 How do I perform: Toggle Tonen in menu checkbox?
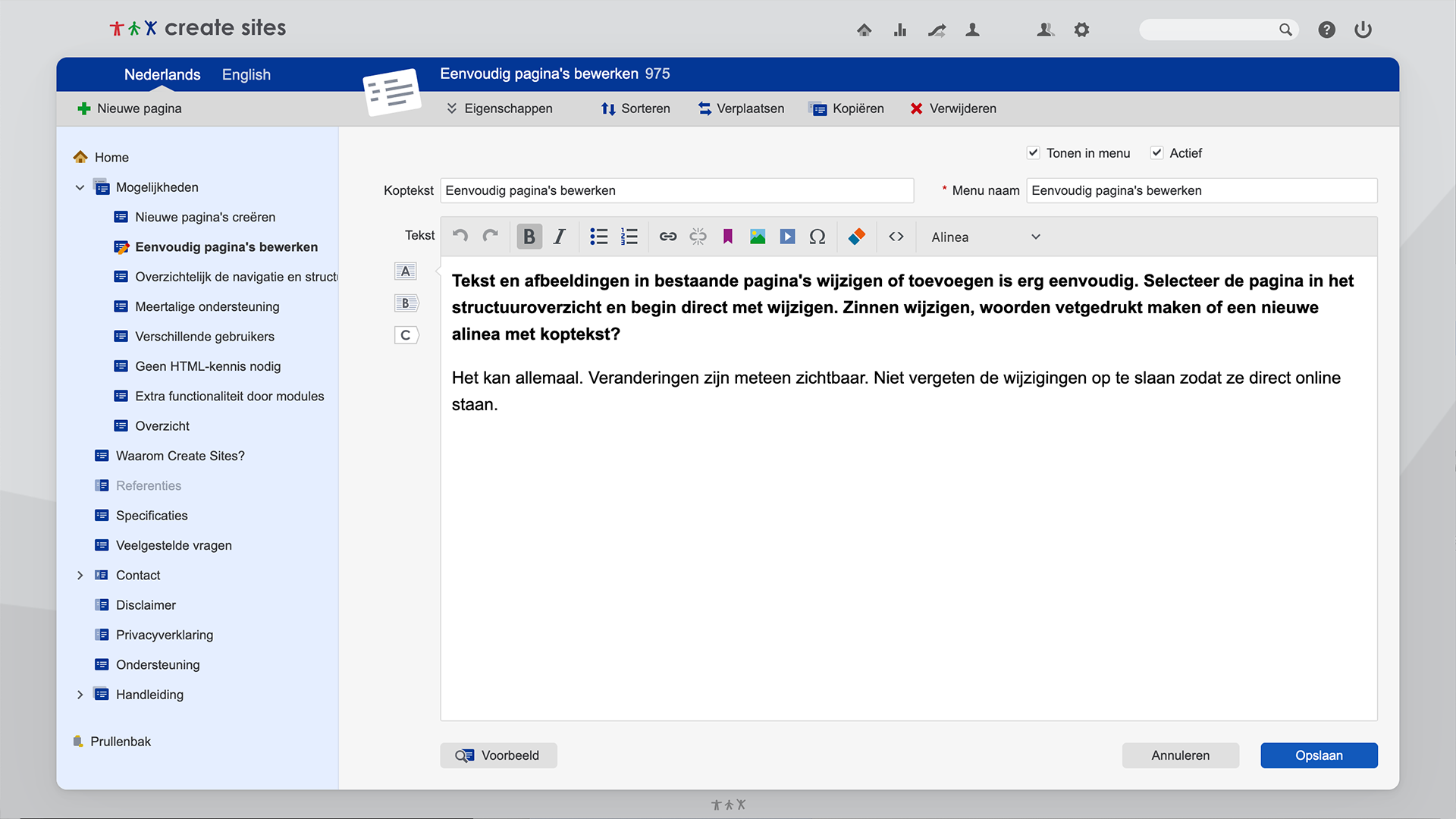[x=1033, y=152]
